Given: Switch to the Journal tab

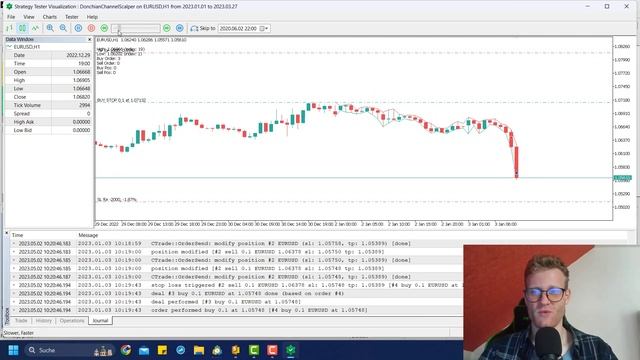Looking at the screenshot, I should pyautogui.click(x=100, y=321).
